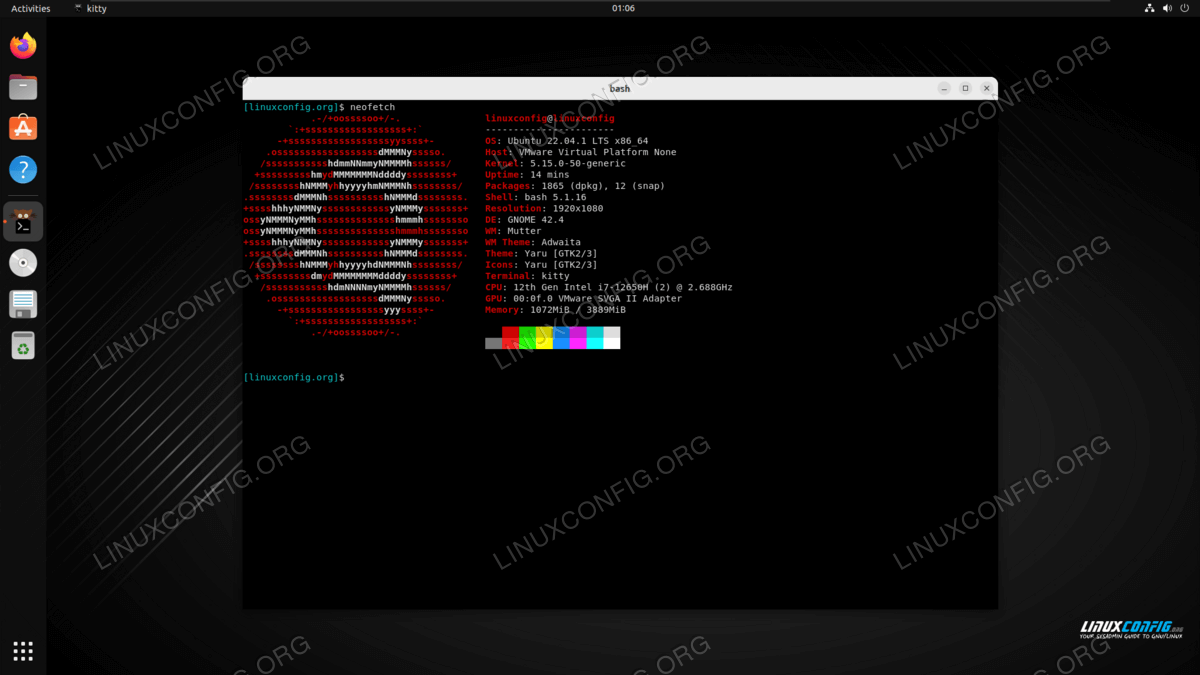1200x675 pixels.
Task: Open the kitty app menu in top bar
Action: point(91,8)
